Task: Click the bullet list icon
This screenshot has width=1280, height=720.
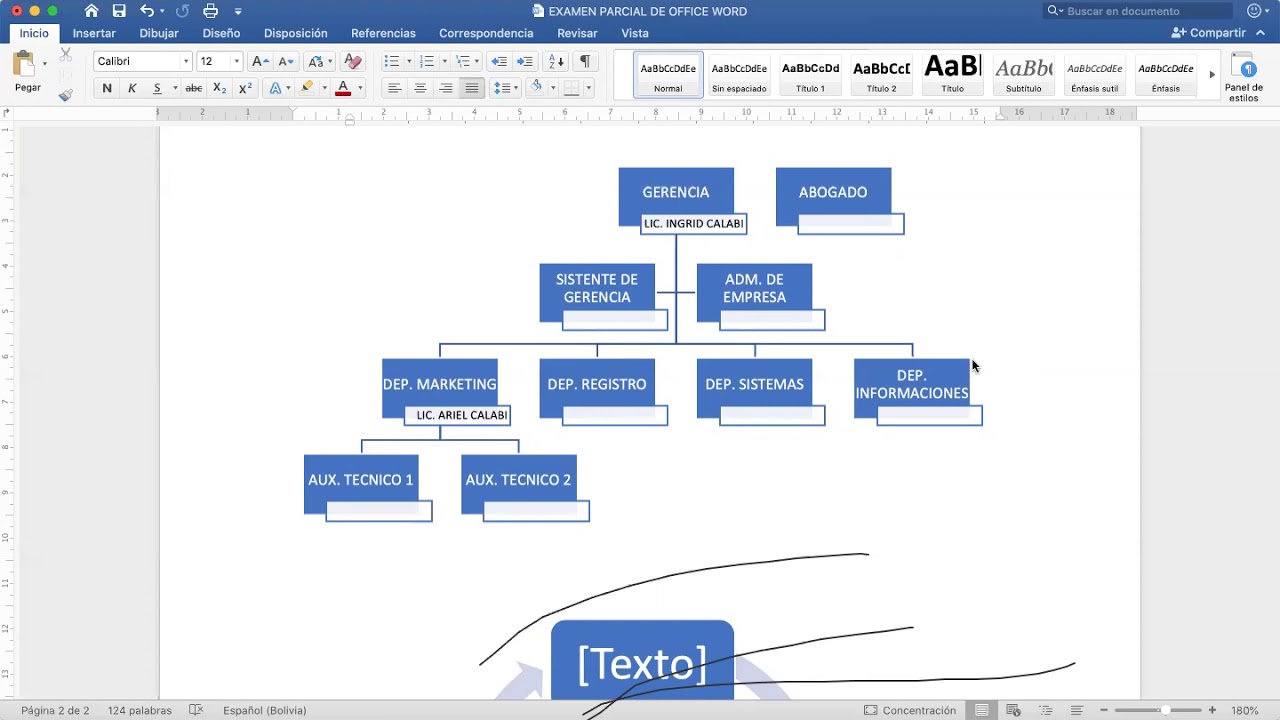Action: [392, 61]
